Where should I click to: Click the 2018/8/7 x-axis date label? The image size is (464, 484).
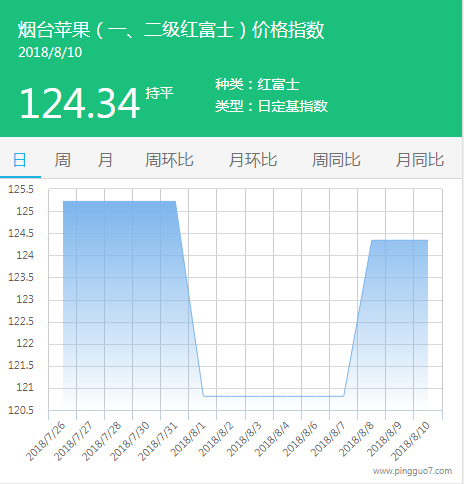[328, 439]
